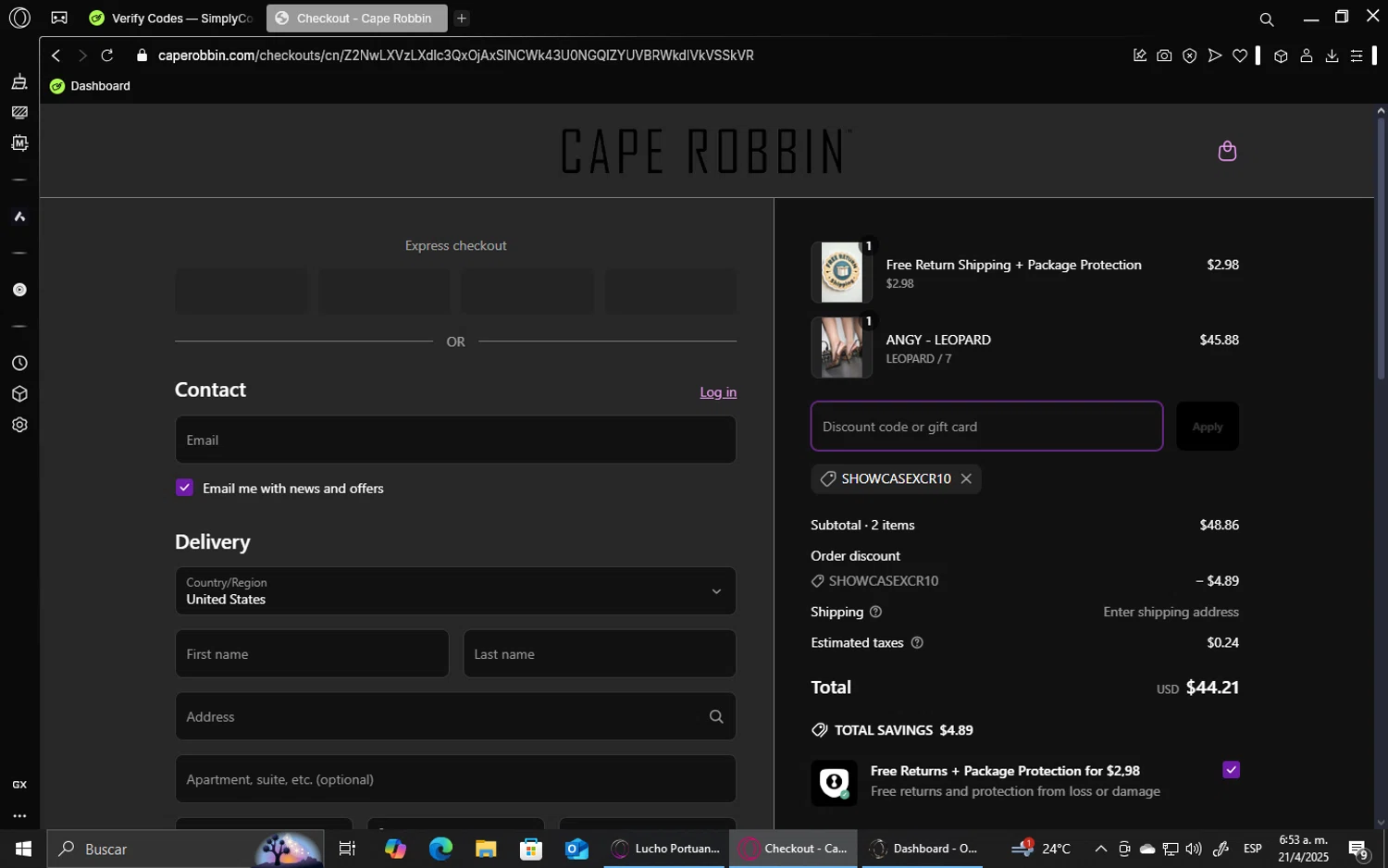The image size is (1388, 868).
Task: Click the Cape Robbin logo
Action: (706, 152)
